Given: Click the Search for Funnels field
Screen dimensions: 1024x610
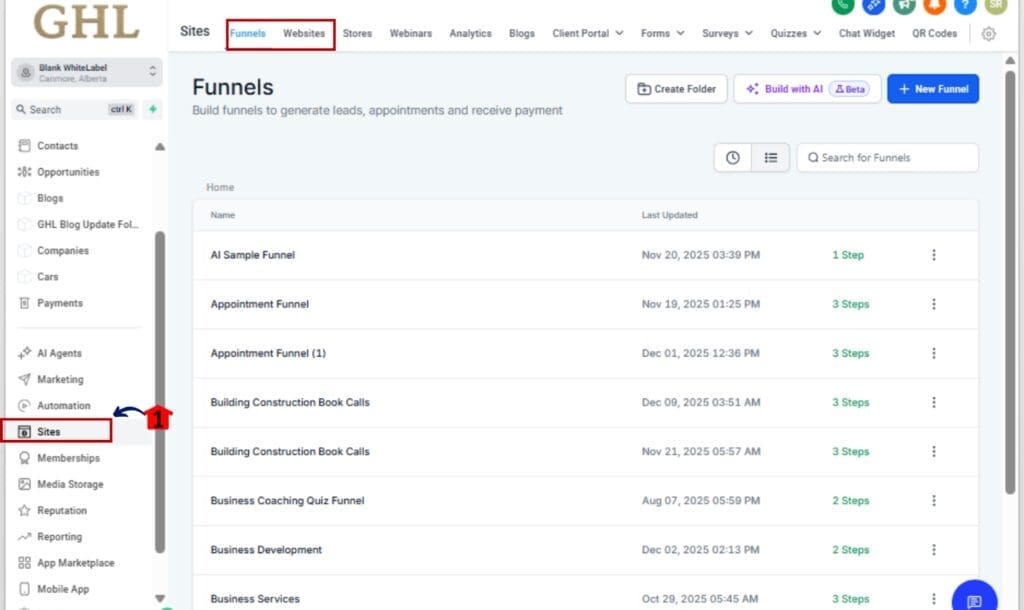Looking at the screenshot, I should click(887, 158).
